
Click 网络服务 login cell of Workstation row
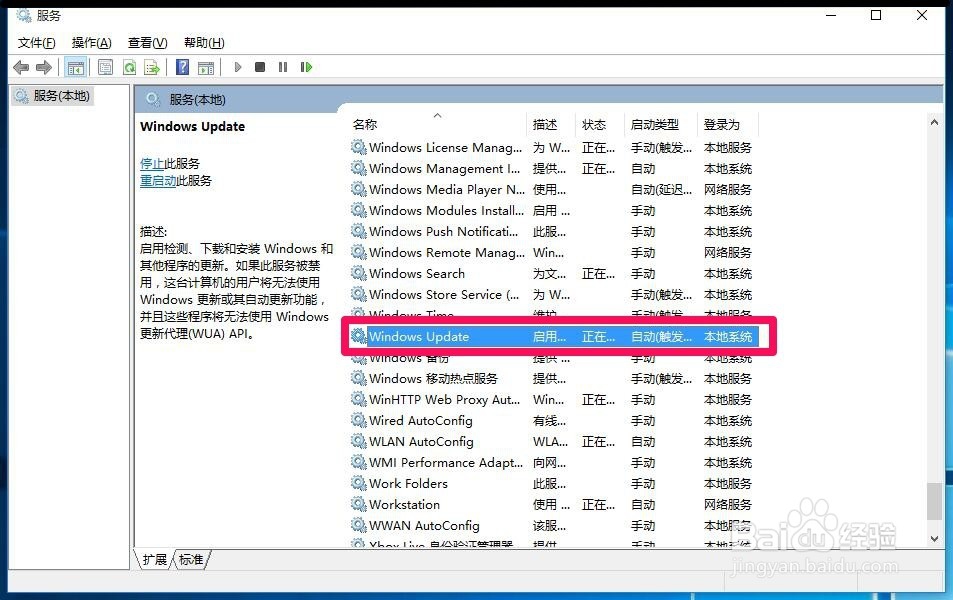pyautogui.click(x=728, y=505)
